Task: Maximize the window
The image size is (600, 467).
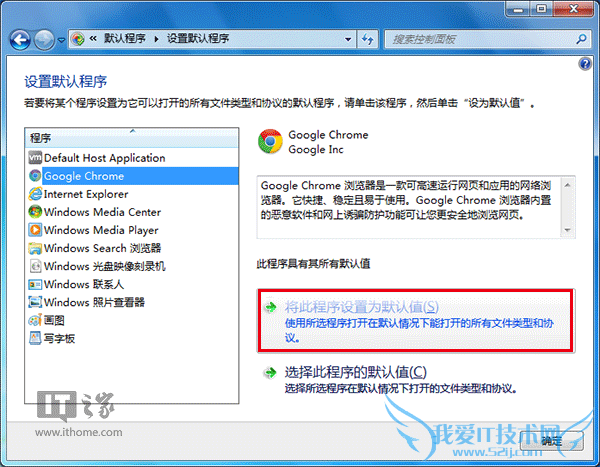Action: 541,8
